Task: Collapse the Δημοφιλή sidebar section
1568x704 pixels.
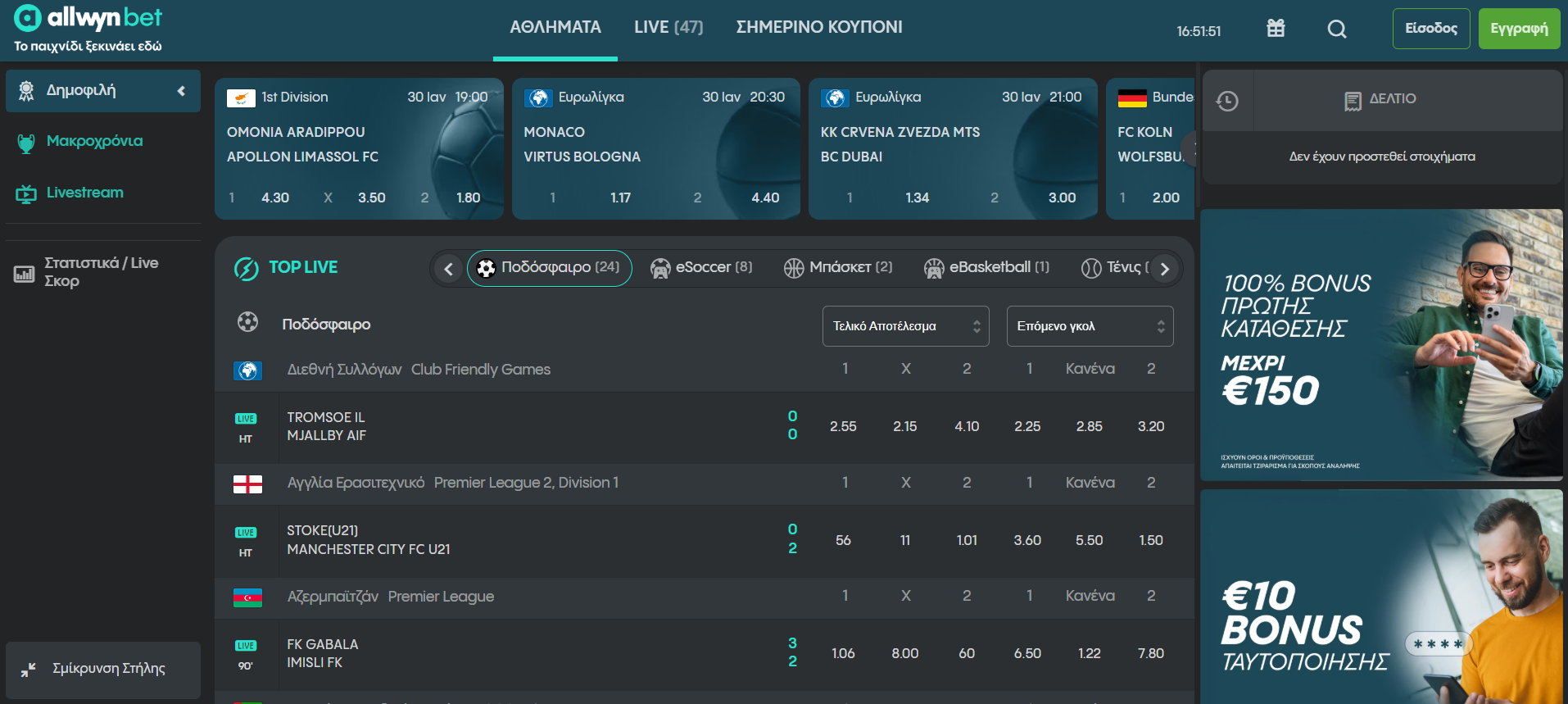Action: click(x=181, y=91)
